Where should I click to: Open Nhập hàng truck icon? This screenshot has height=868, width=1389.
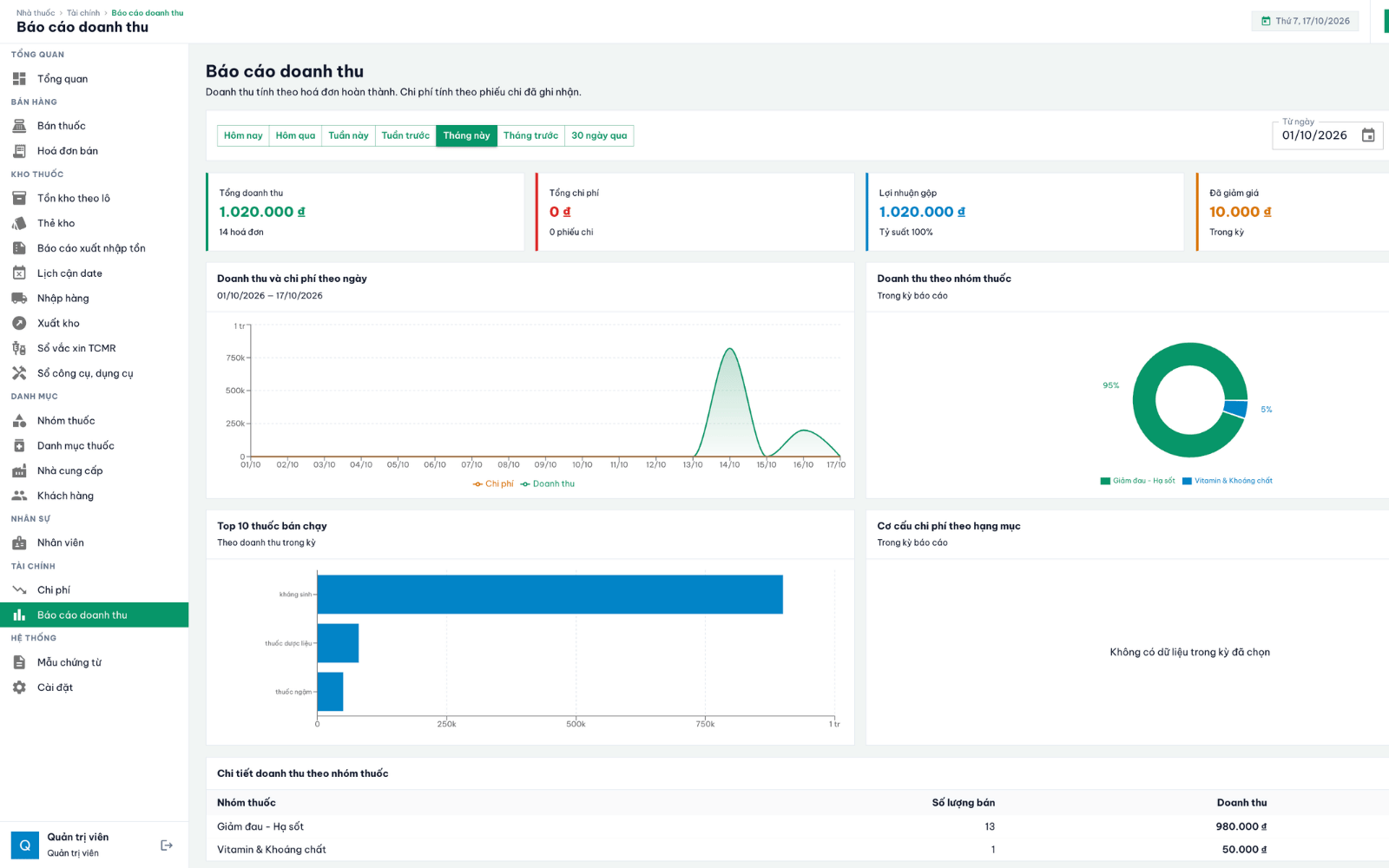coord(19,299)
